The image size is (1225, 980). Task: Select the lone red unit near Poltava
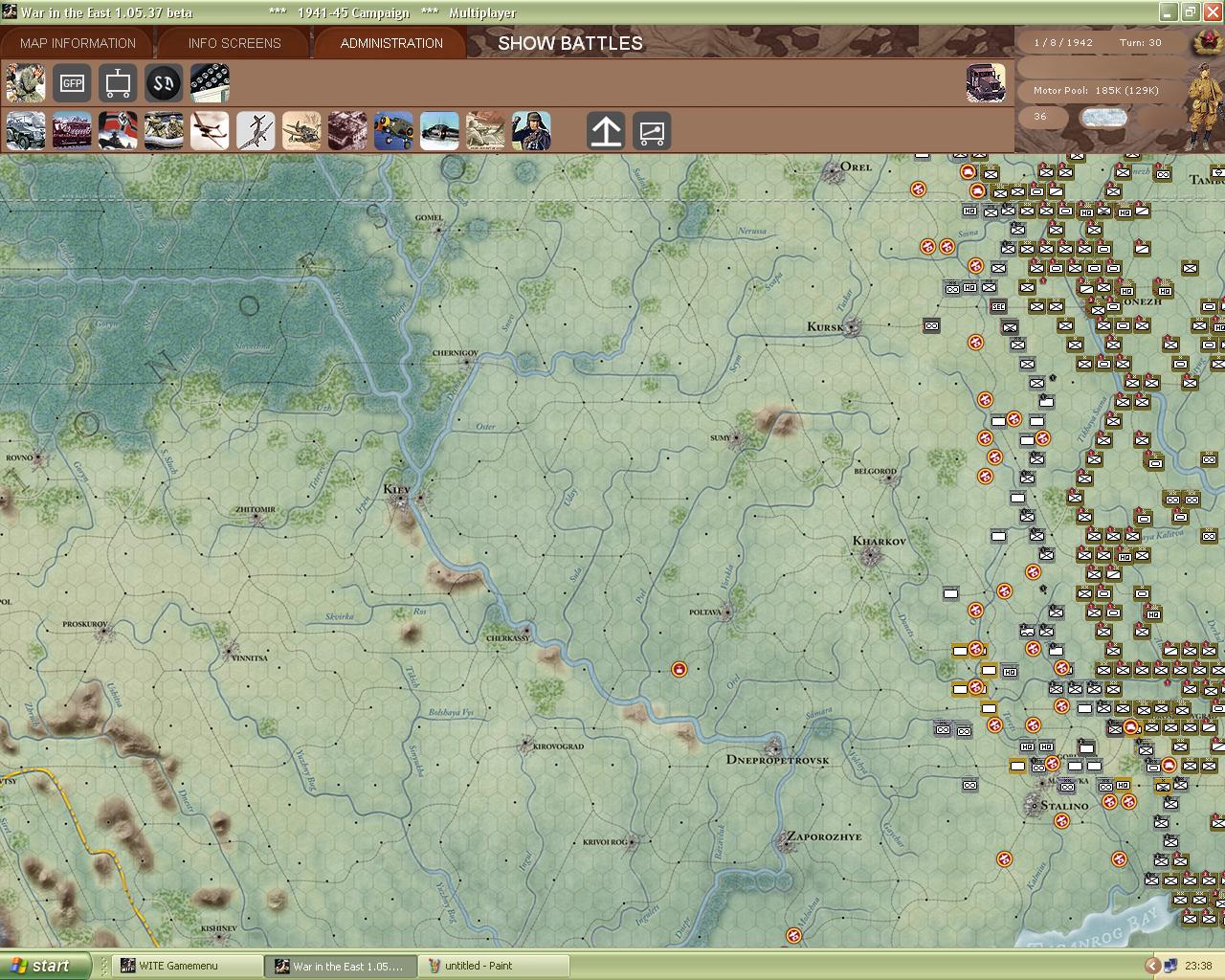pyautogui.click(x=679, y=669)
